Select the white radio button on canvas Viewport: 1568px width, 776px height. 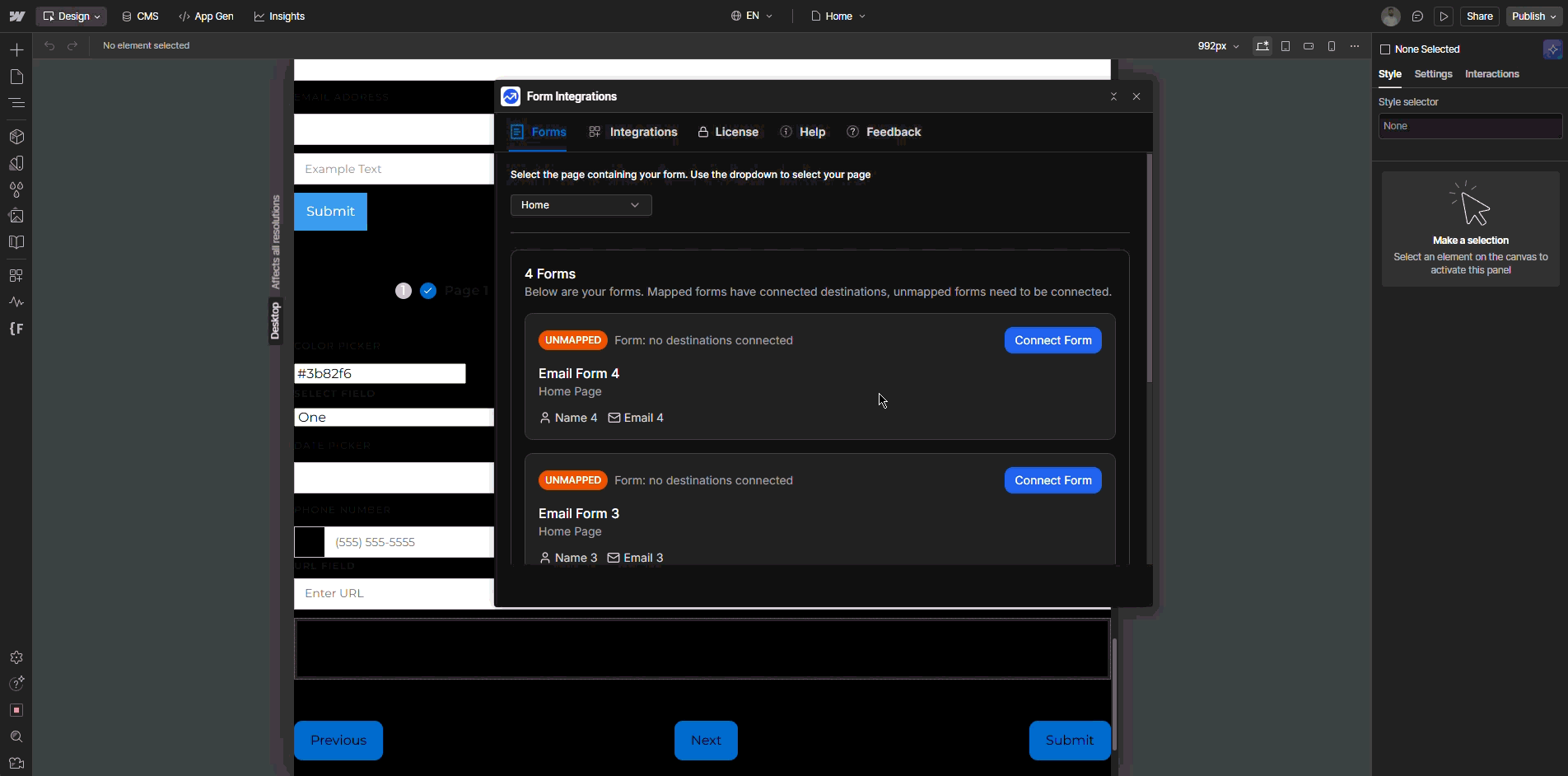tap(404, 291)
